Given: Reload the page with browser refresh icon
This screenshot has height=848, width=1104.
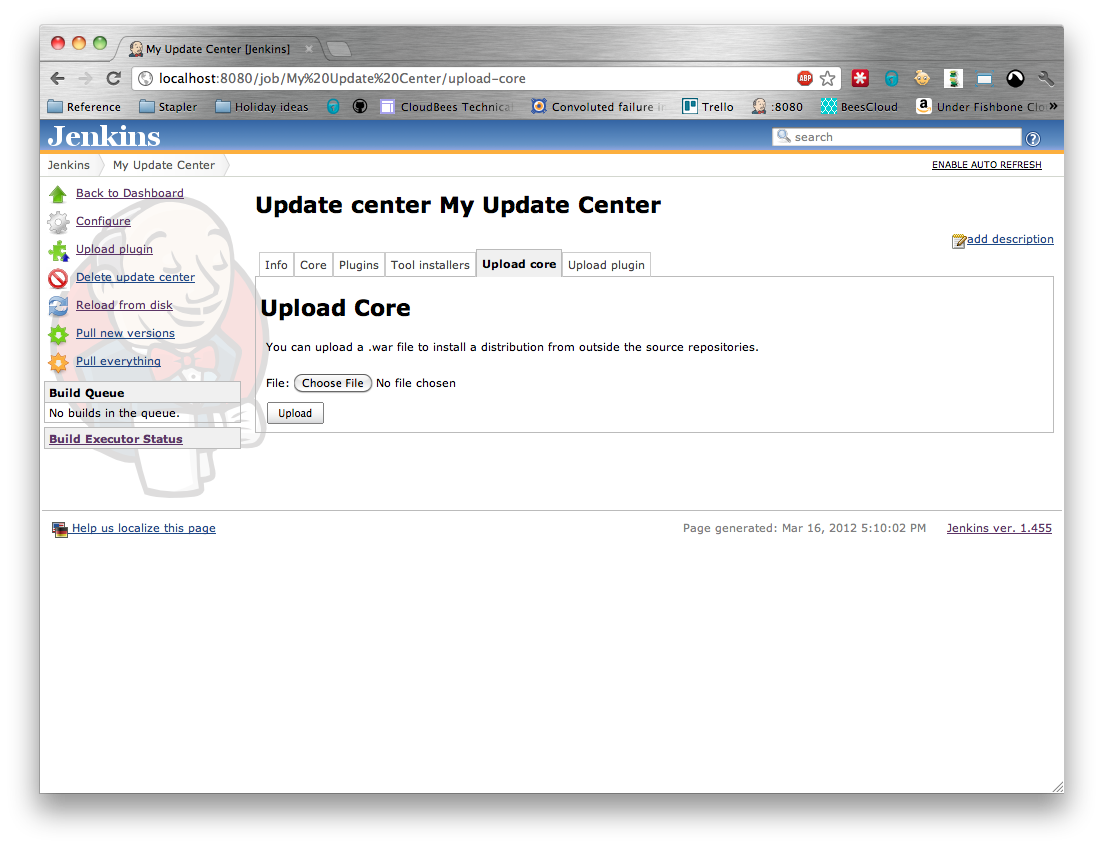Looking at the screenshot, I should point(113,78).
